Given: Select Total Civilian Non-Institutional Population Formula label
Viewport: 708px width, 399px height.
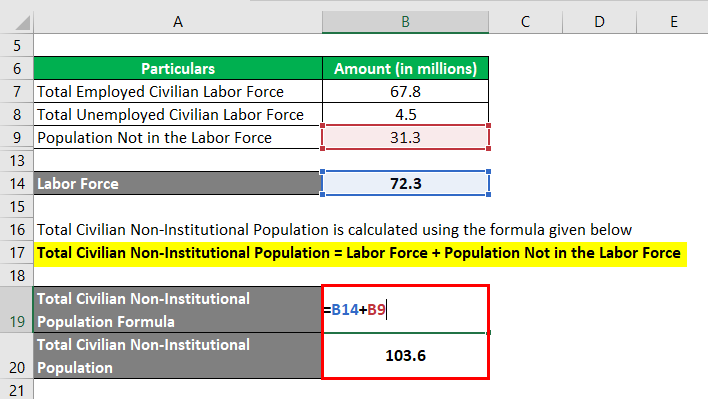Looking at the screenshot, I should [178, 310].
